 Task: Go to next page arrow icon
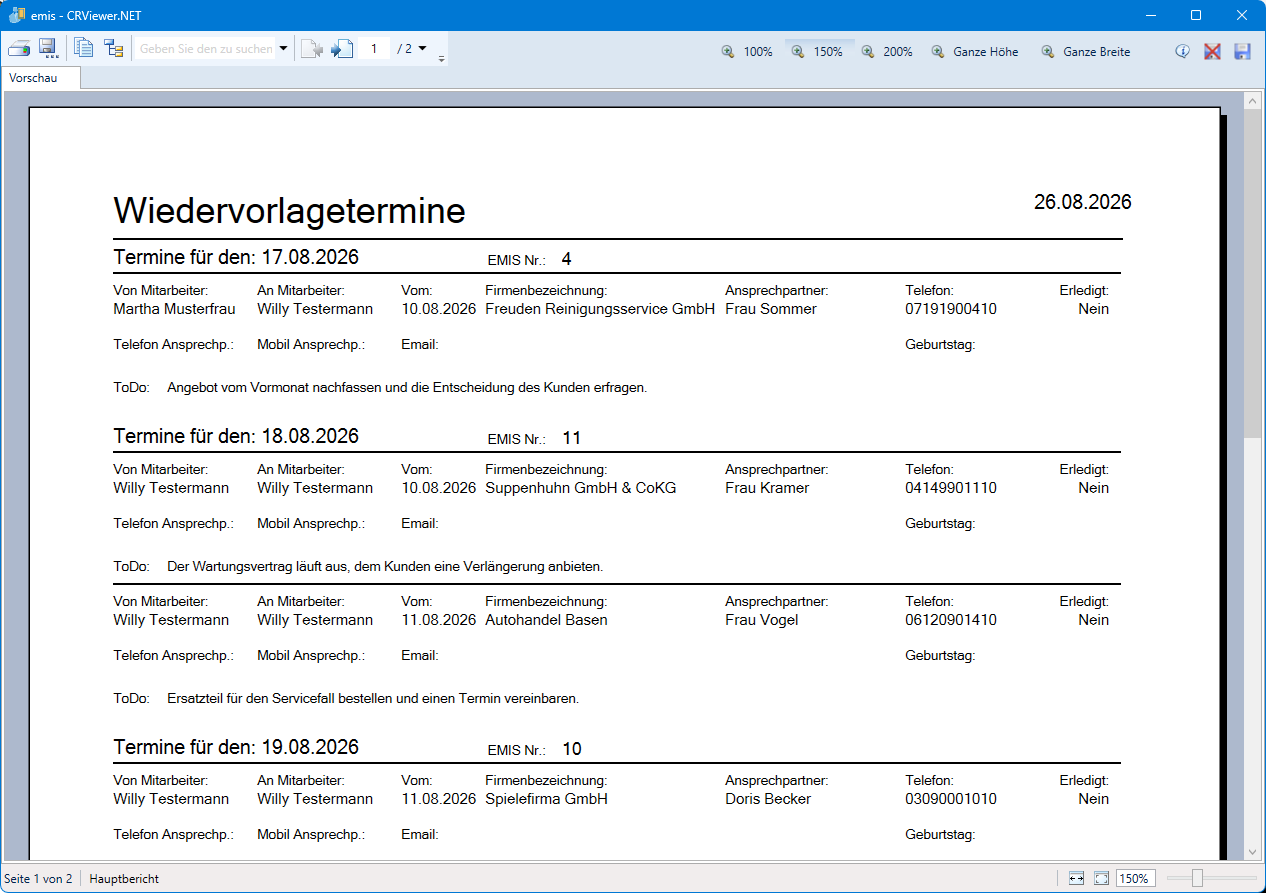[342, 48]
